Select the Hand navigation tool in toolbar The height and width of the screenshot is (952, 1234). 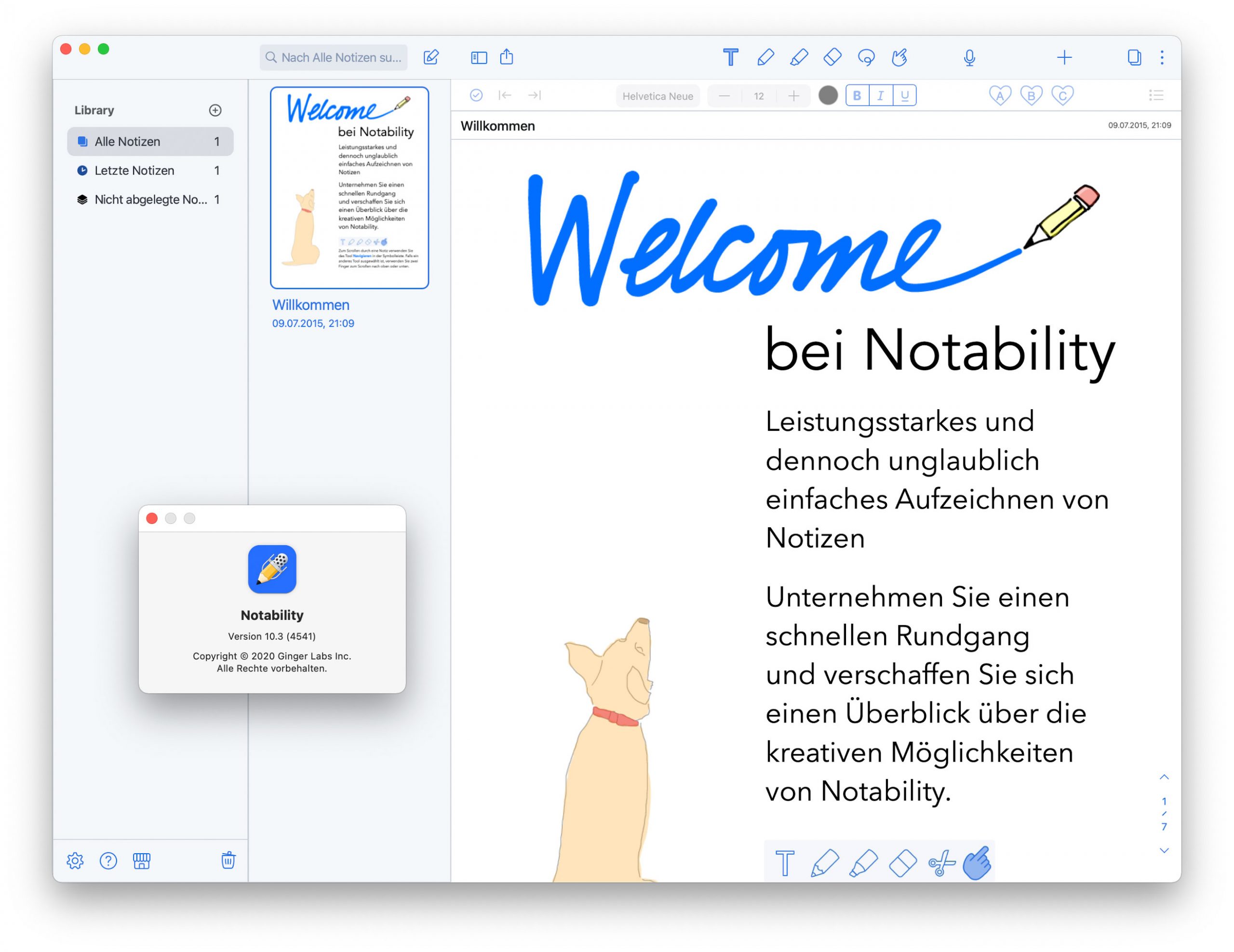(899, 57)
